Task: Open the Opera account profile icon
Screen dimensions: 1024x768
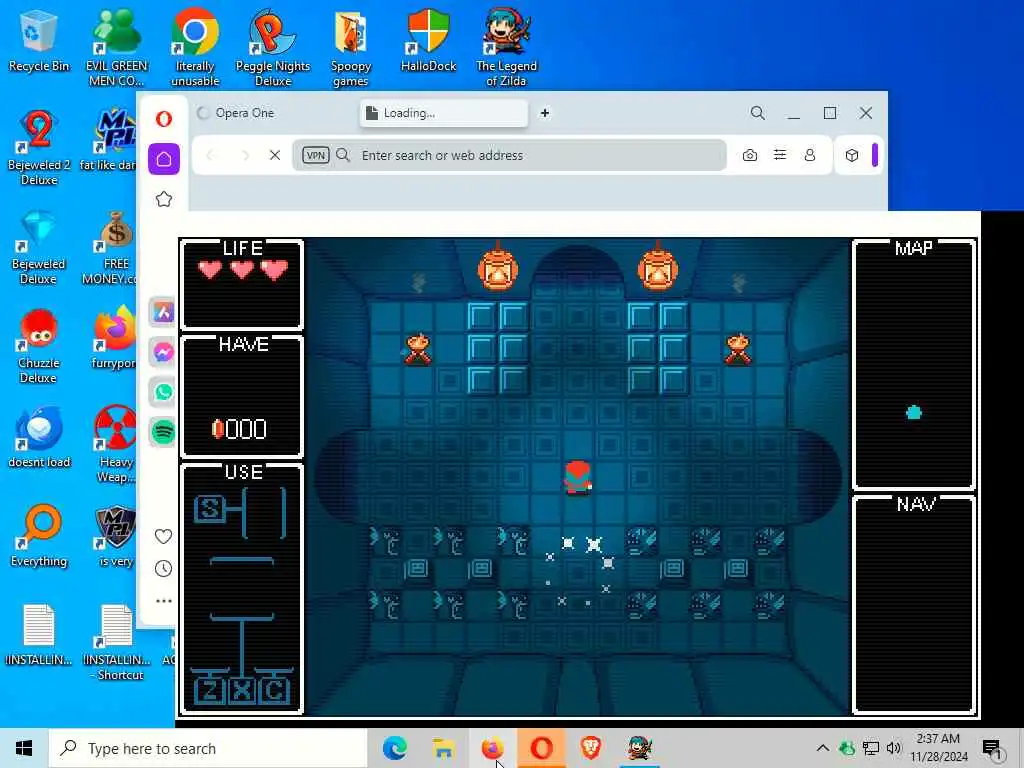Action: [810, 155]
